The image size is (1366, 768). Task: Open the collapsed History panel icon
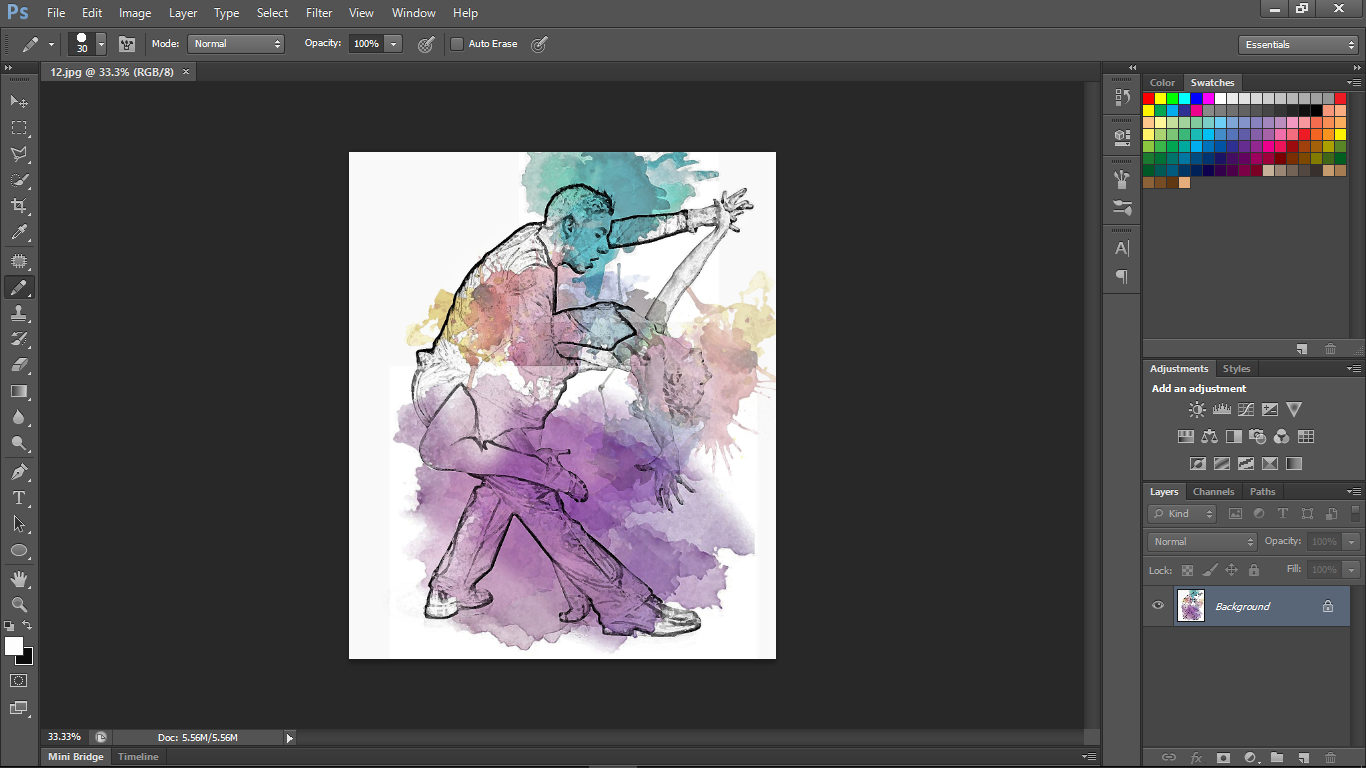(x=1122, y=97)
